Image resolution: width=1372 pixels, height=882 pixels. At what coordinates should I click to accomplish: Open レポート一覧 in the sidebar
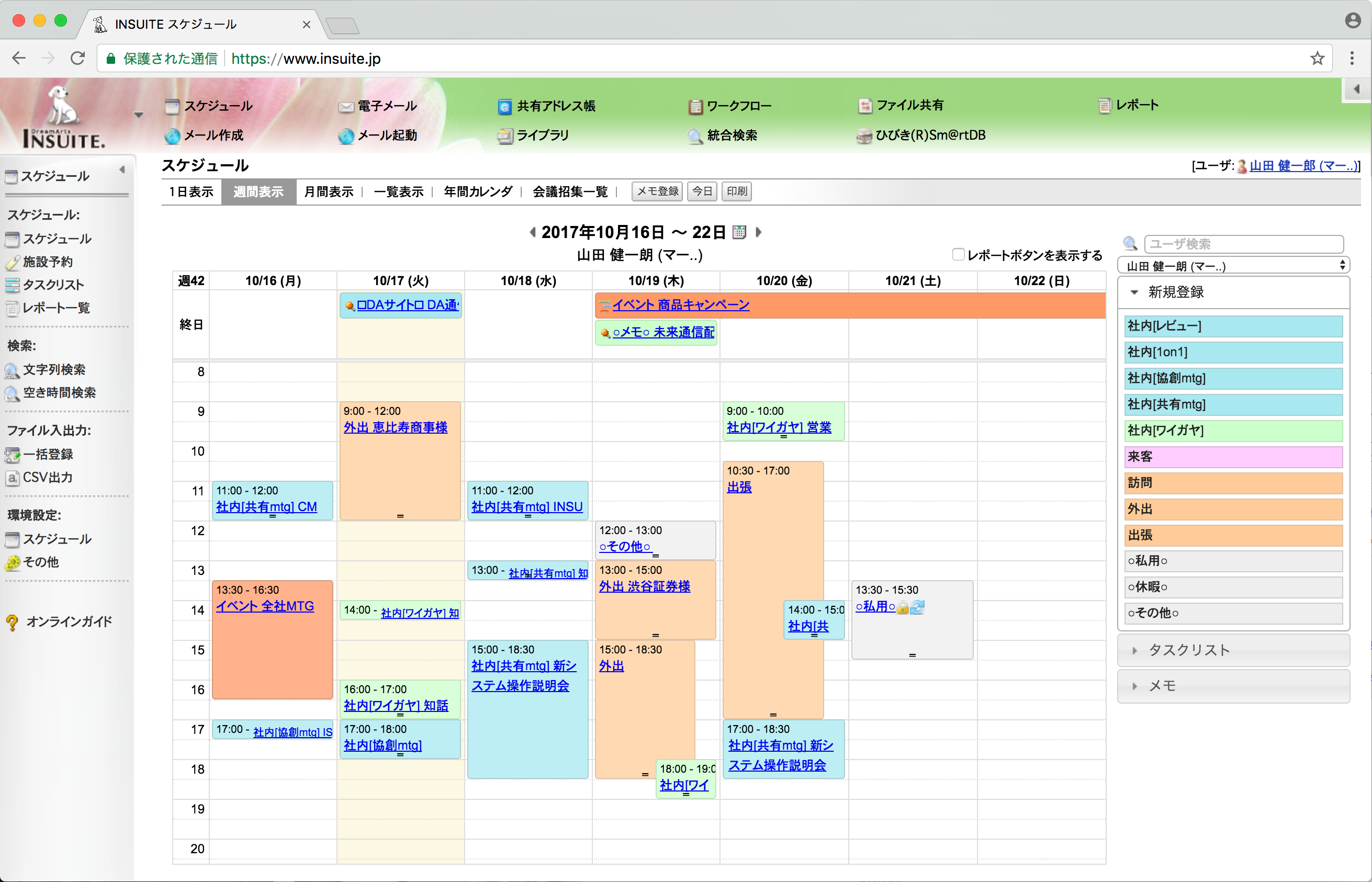[x=55, y=308]
